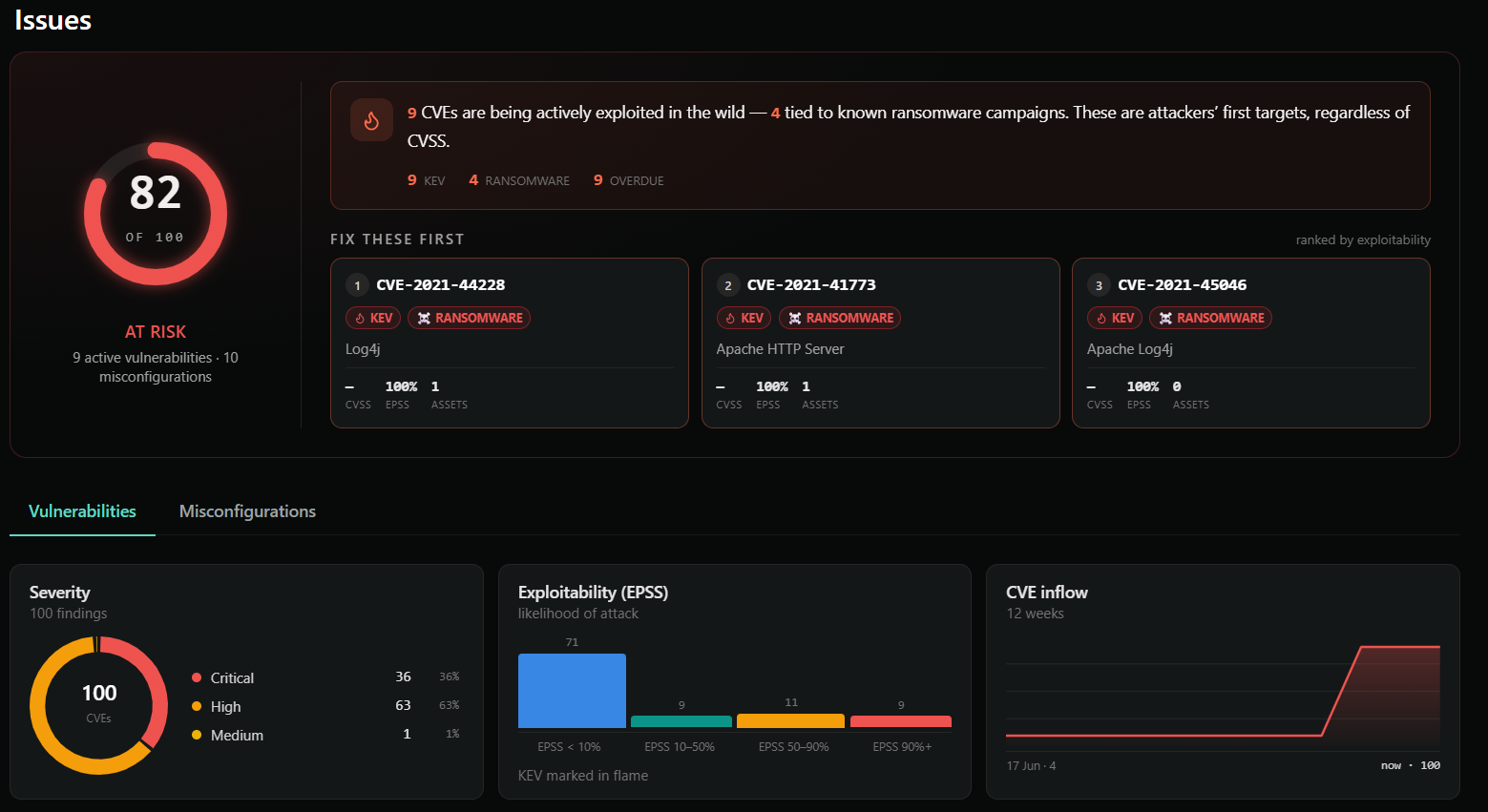Click the 63 High count value
The width and height of the screenshot is (1488, 812).
(403, 705)
